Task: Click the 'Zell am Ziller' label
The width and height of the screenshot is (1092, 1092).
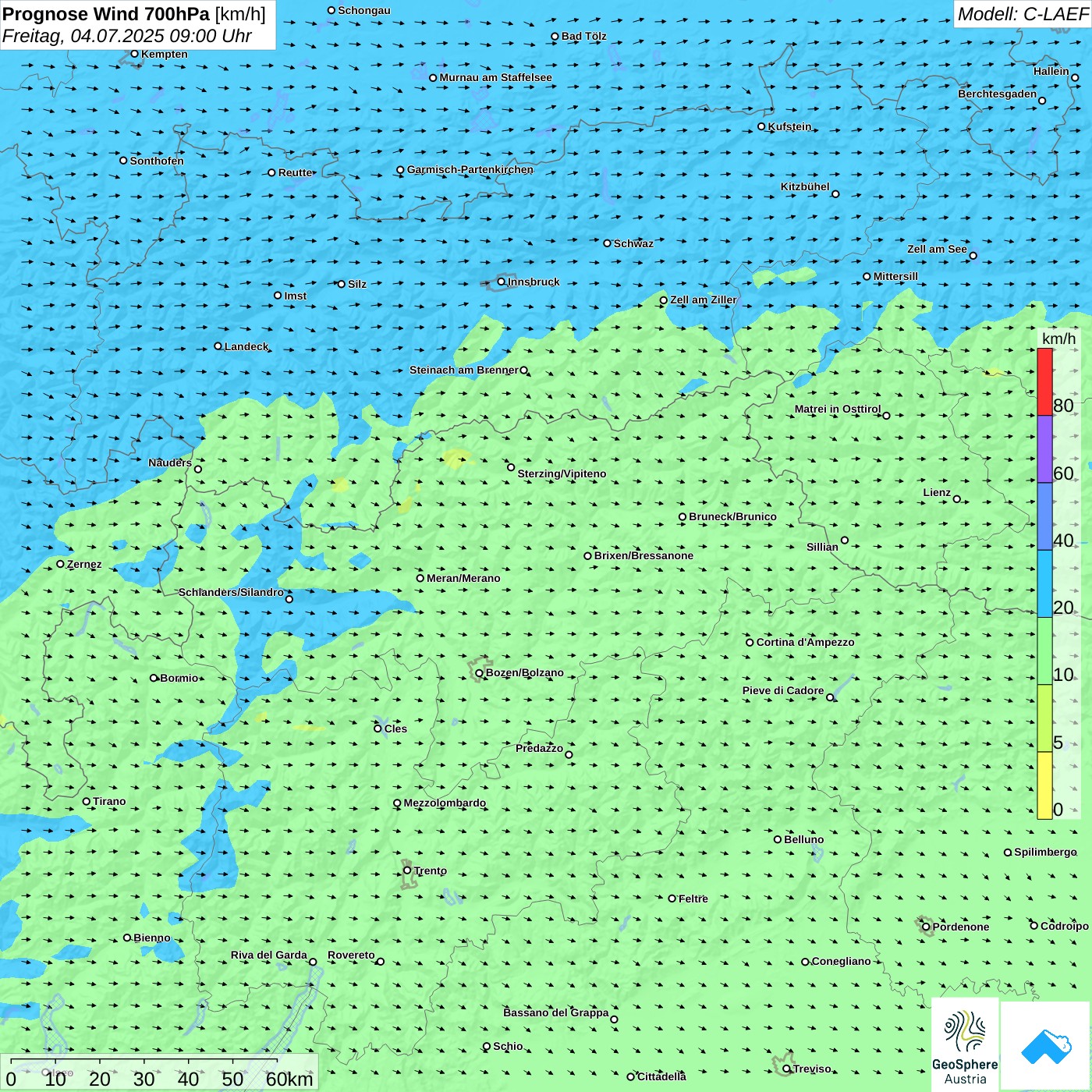Action: click(x=704, y=300)
